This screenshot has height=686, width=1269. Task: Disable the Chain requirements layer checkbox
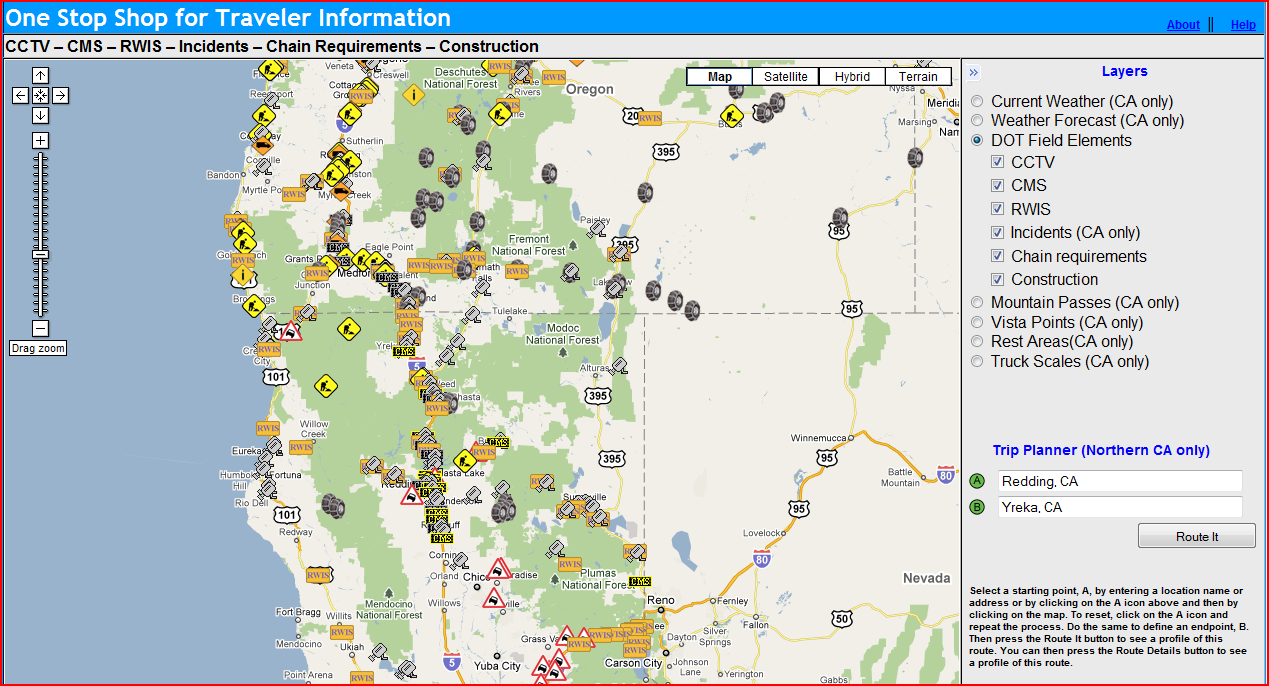coord(997,256)
